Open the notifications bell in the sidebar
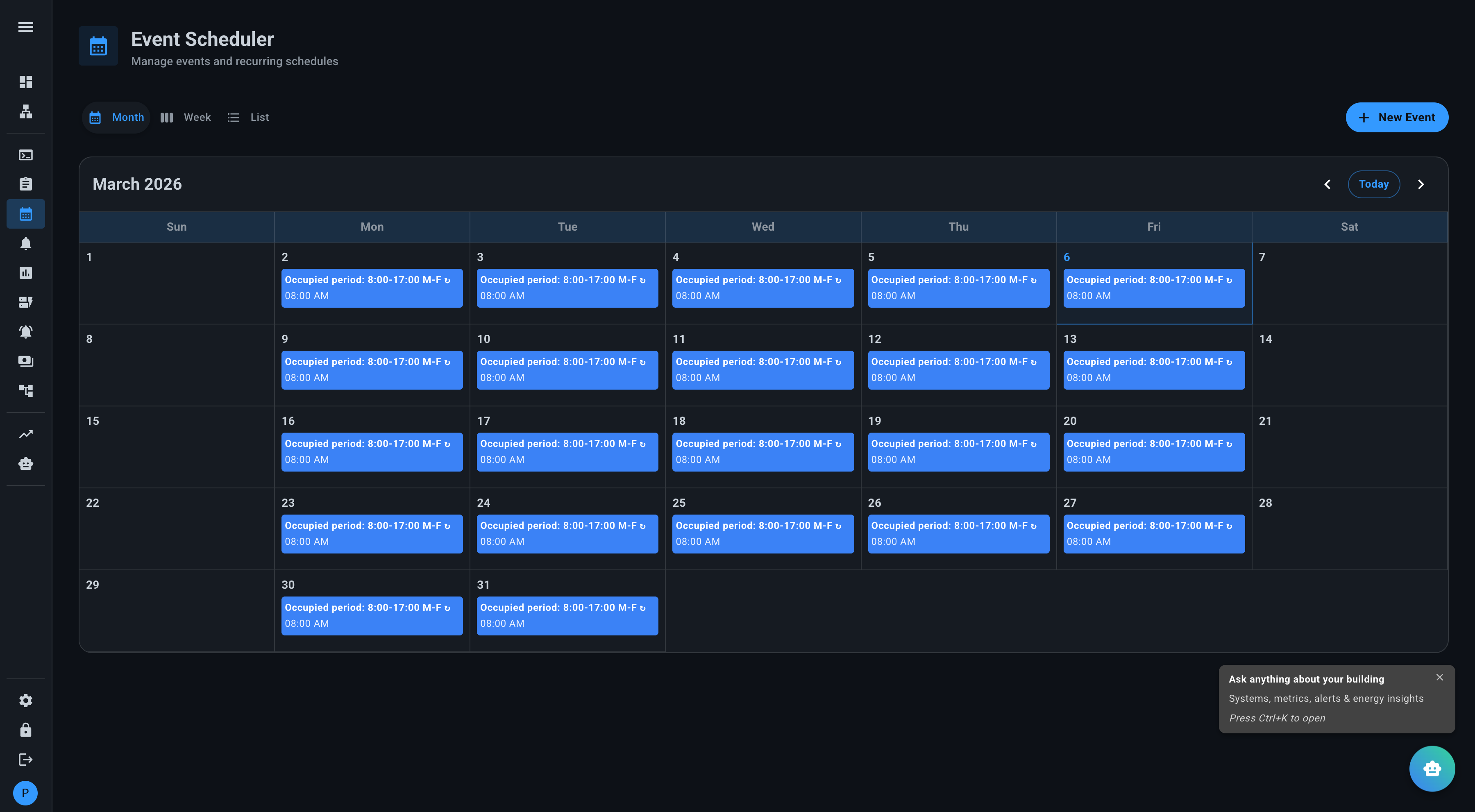This screenshot has height=812, width=1475. tap(25, 243)
